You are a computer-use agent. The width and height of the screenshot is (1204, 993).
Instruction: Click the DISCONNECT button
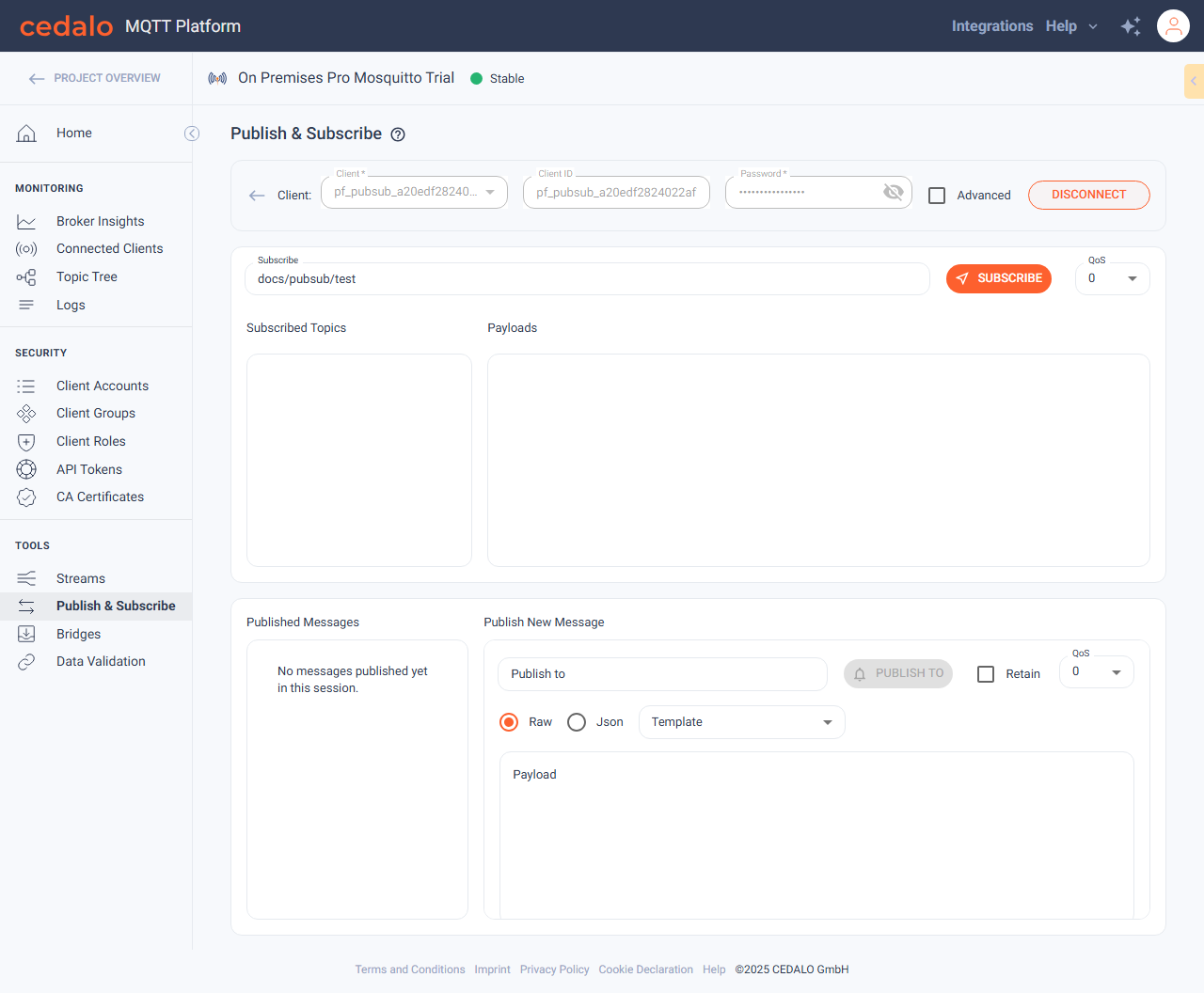pyautogui.click(x=1089, y=195)
